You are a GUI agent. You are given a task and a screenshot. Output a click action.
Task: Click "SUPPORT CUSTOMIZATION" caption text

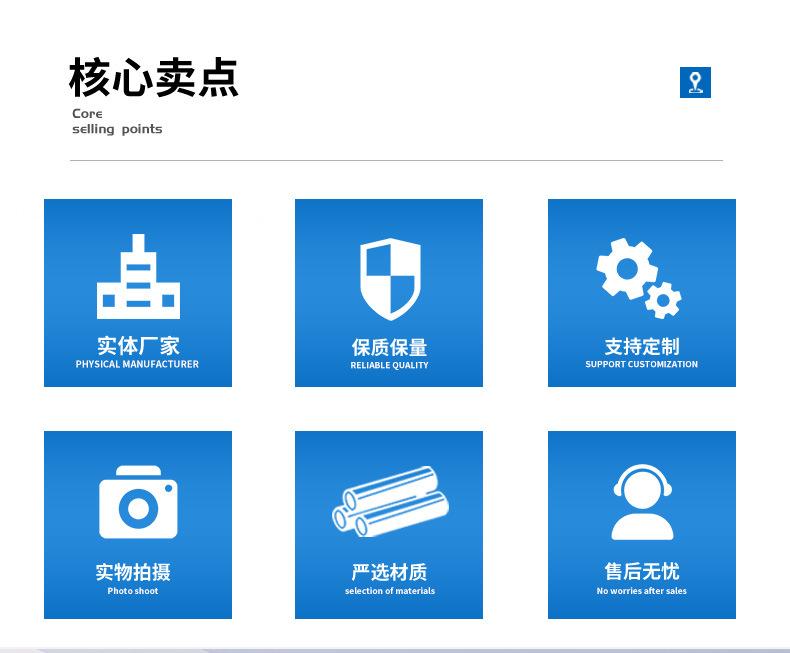[641, 365]
